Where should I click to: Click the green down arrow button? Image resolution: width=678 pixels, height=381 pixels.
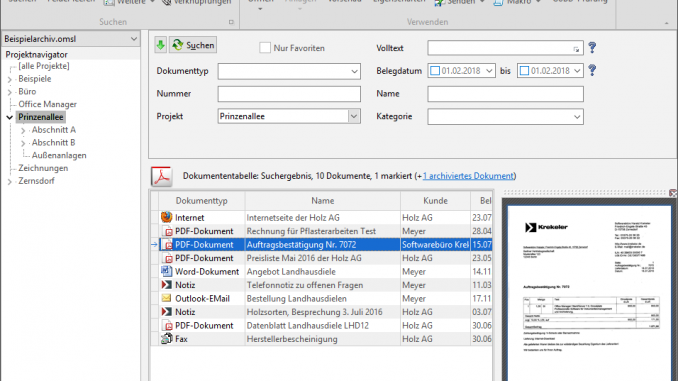click(160, 45)
